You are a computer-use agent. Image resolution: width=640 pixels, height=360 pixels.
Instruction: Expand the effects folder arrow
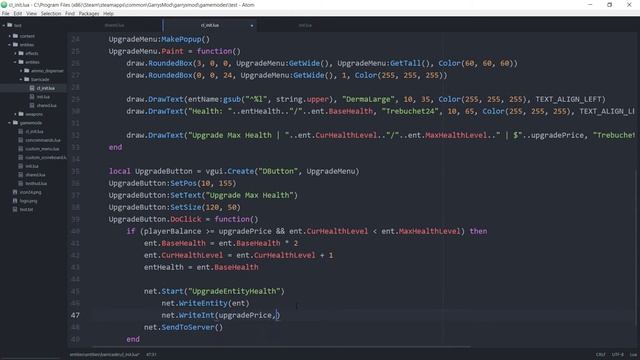pyautogui.click(x=16, y=53)
